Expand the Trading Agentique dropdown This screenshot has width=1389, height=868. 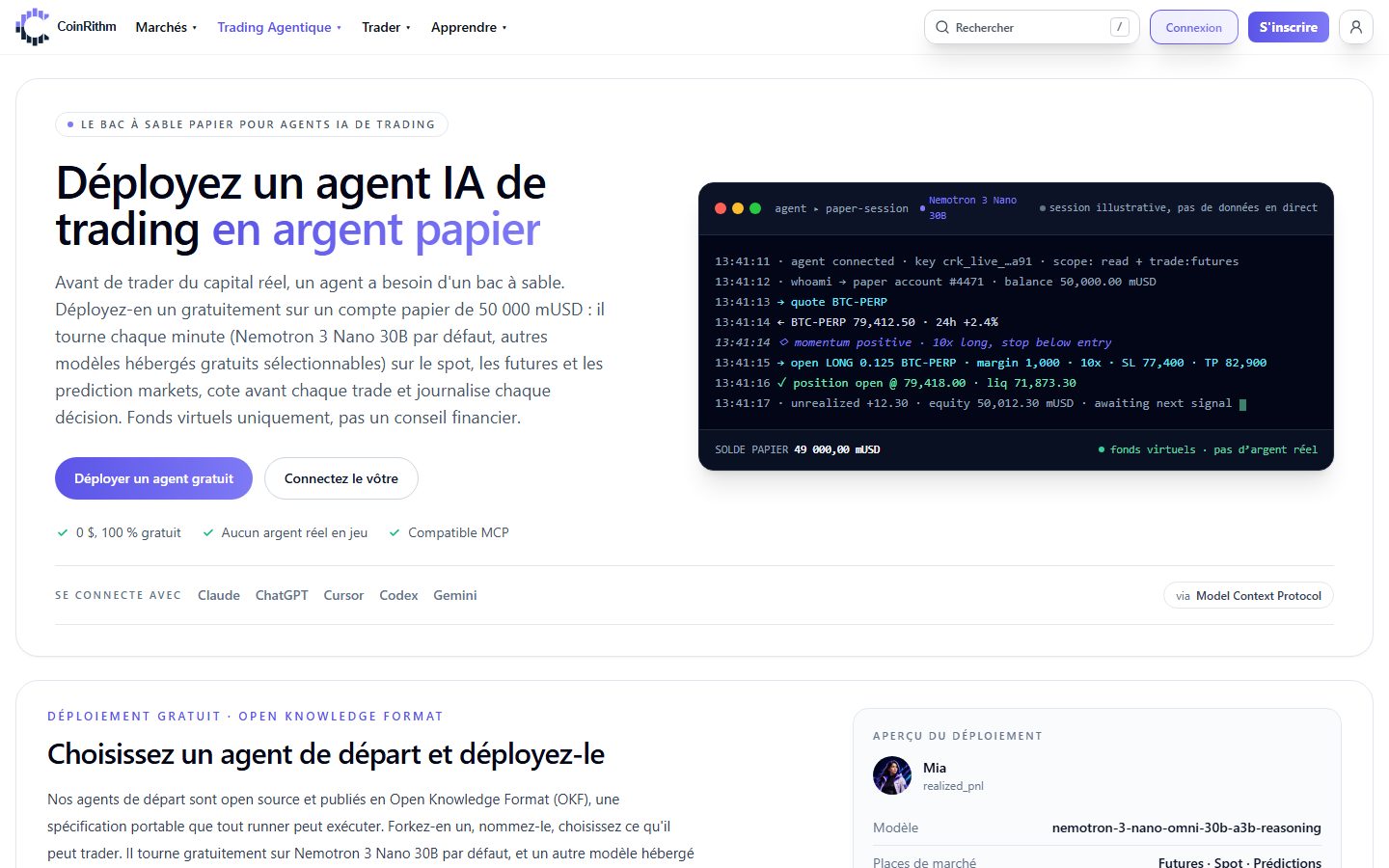[279, 27]
